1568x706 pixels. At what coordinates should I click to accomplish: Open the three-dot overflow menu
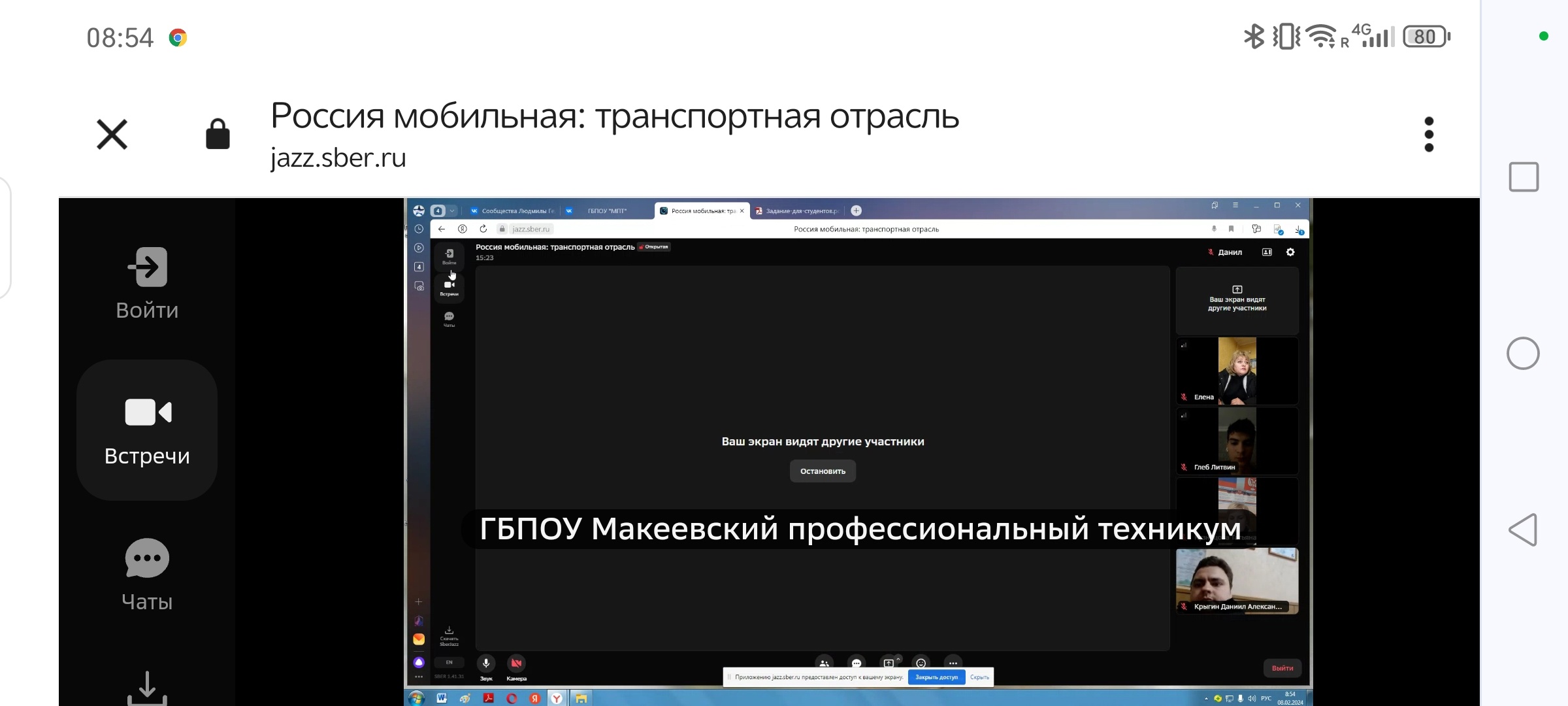pyautogui.click(x=1429, y=134)
